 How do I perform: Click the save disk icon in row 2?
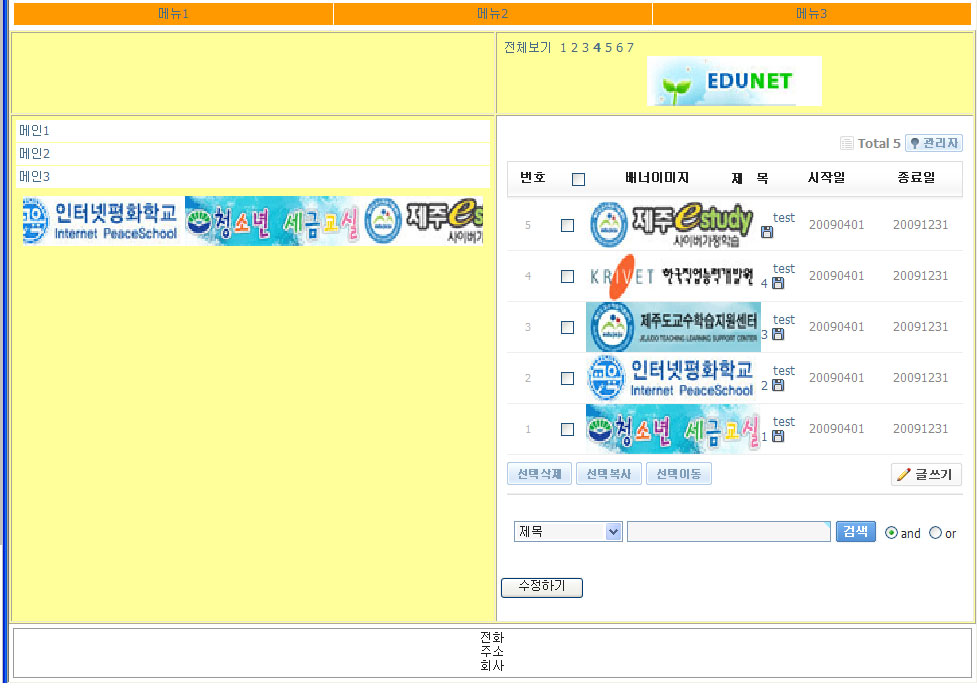(778, 385)
